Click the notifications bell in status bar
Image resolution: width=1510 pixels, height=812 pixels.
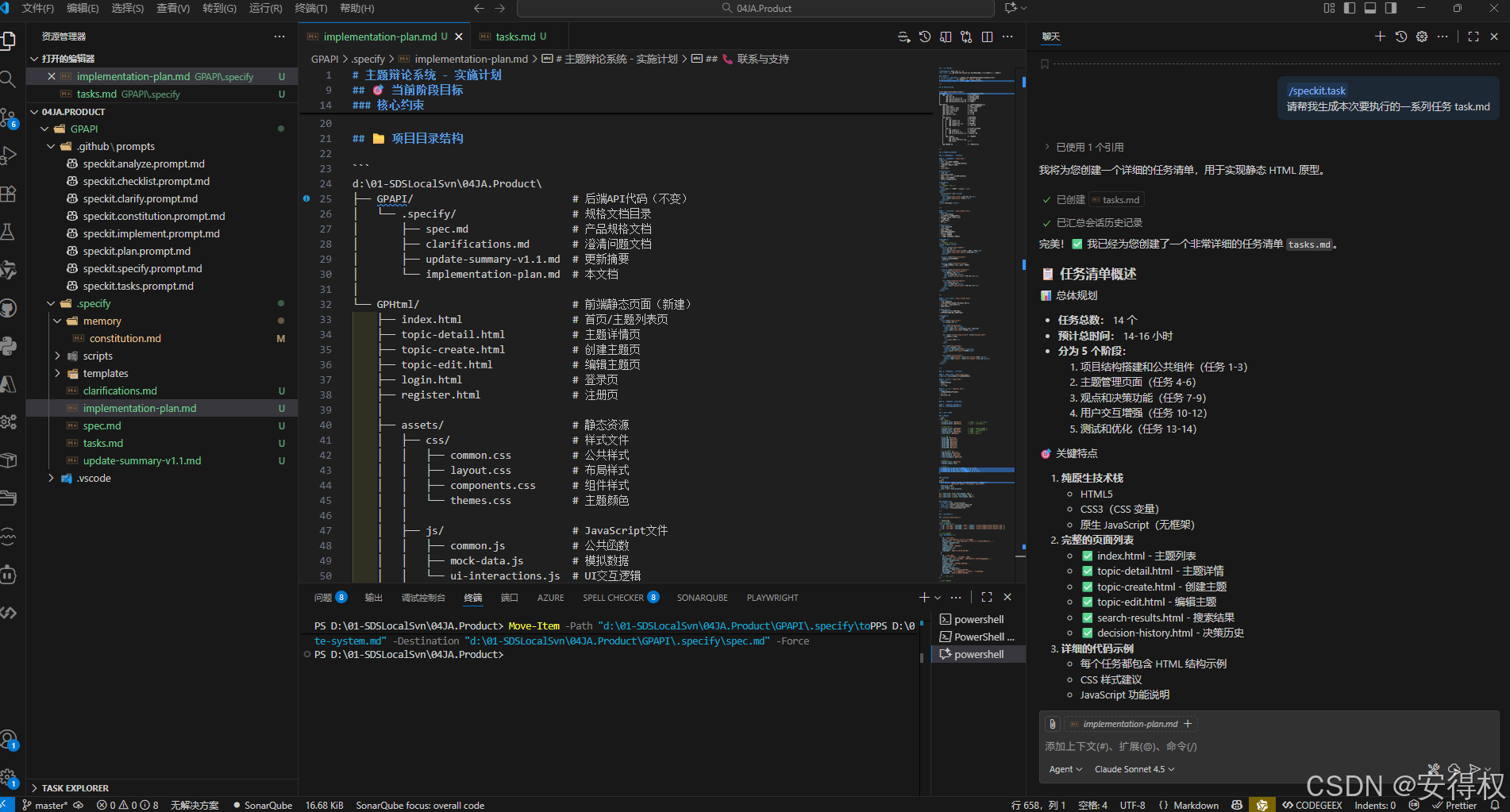tap(1494, 805)
